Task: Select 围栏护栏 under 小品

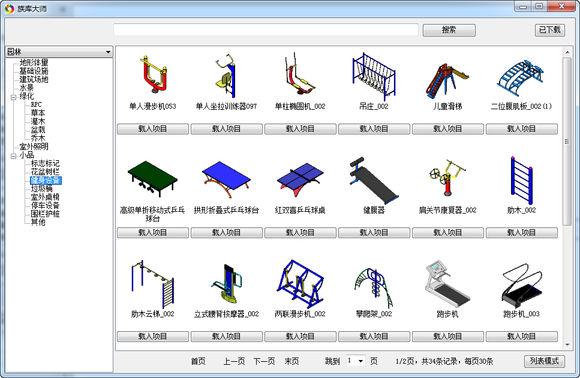Action: click(x=45, y=214)
